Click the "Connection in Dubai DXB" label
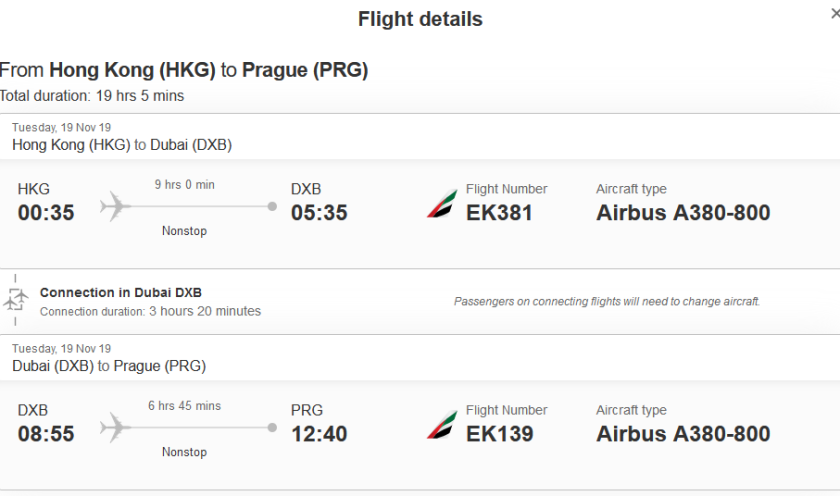Screen dimensions: 840x496 [120, 293]
